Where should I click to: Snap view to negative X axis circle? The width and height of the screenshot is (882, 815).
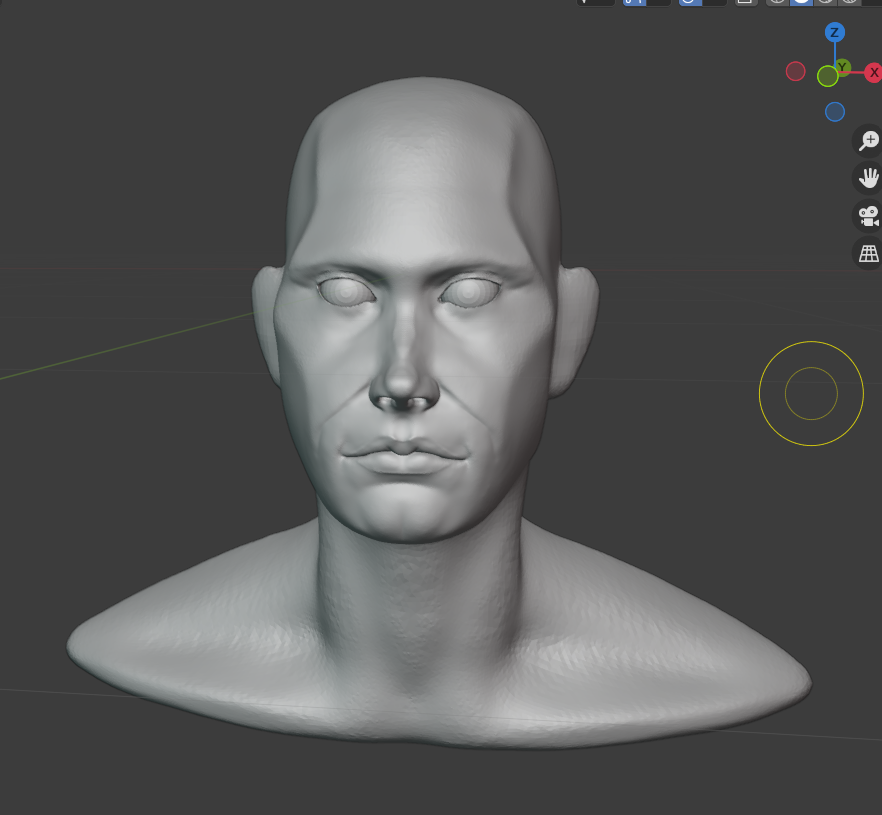point(795,71)
